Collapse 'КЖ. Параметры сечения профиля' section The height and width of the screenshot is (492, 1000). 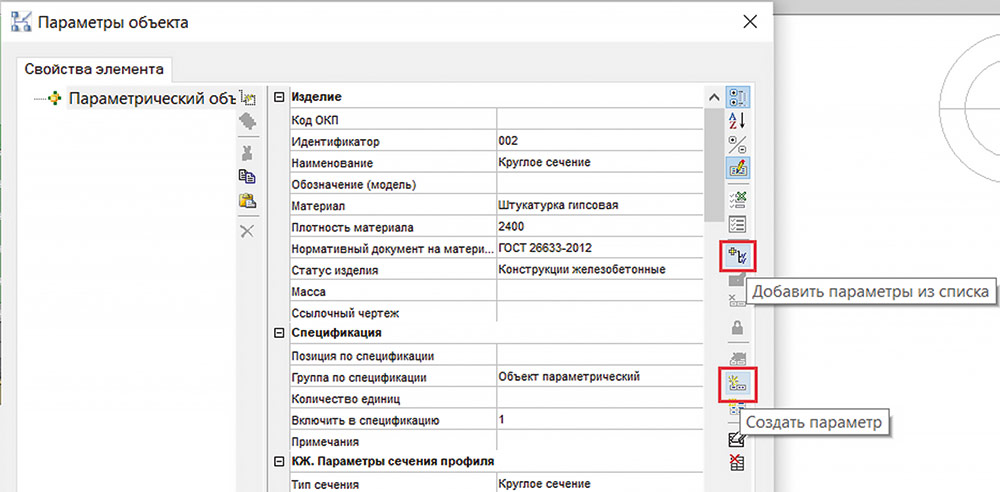click(x=279, y=461)
